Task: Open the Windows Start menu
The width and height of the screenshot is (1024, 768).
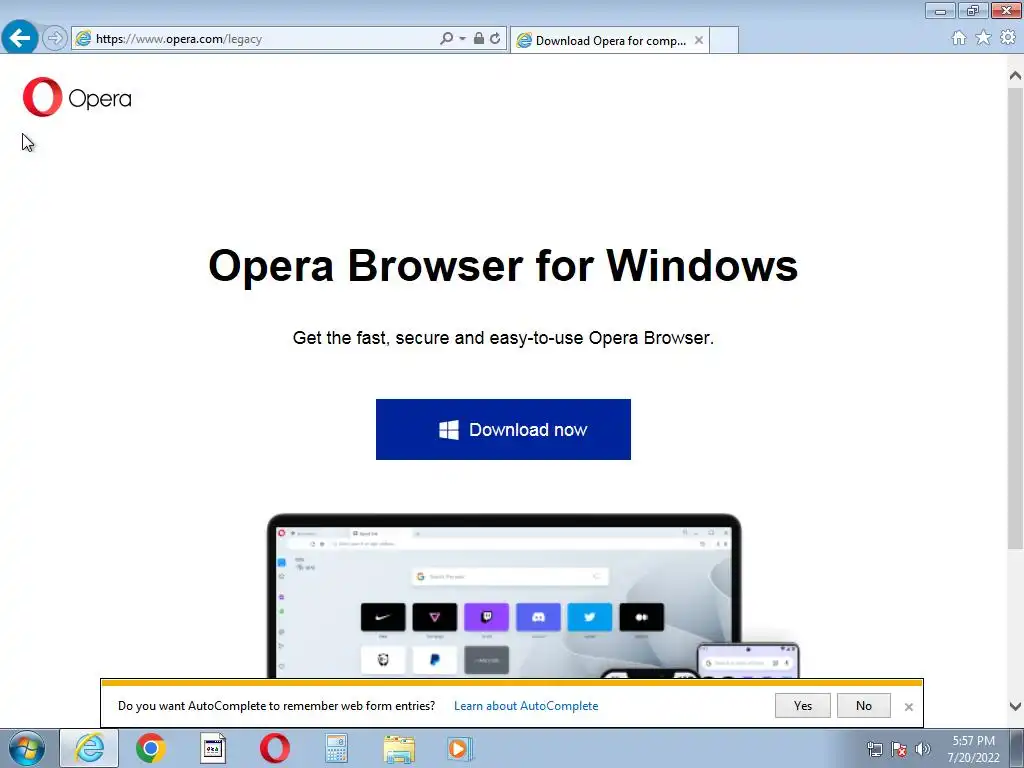Action: pos(27,748)
